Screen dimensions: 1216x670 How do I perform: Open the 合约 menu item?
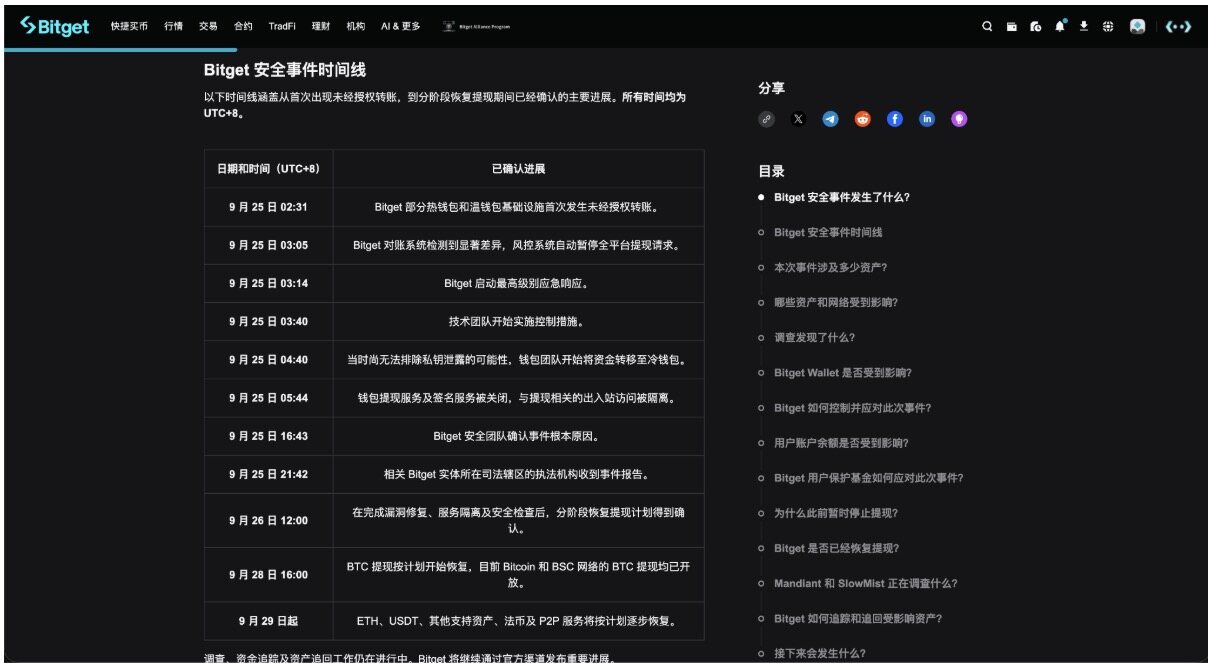pyautogui.click(x=243, y=26)
